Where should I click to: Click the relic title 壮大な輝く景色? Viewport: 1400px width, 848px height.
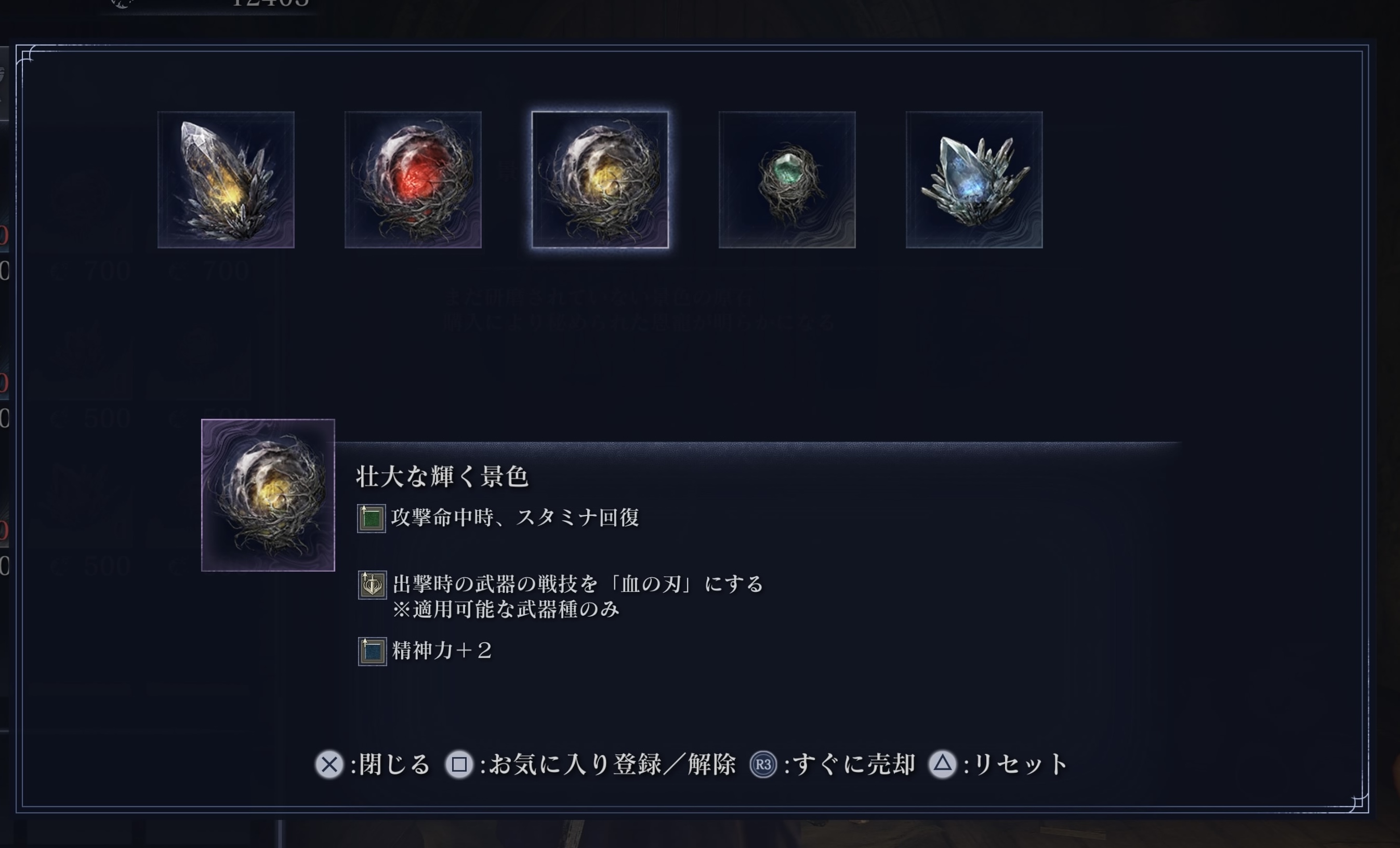442,476
